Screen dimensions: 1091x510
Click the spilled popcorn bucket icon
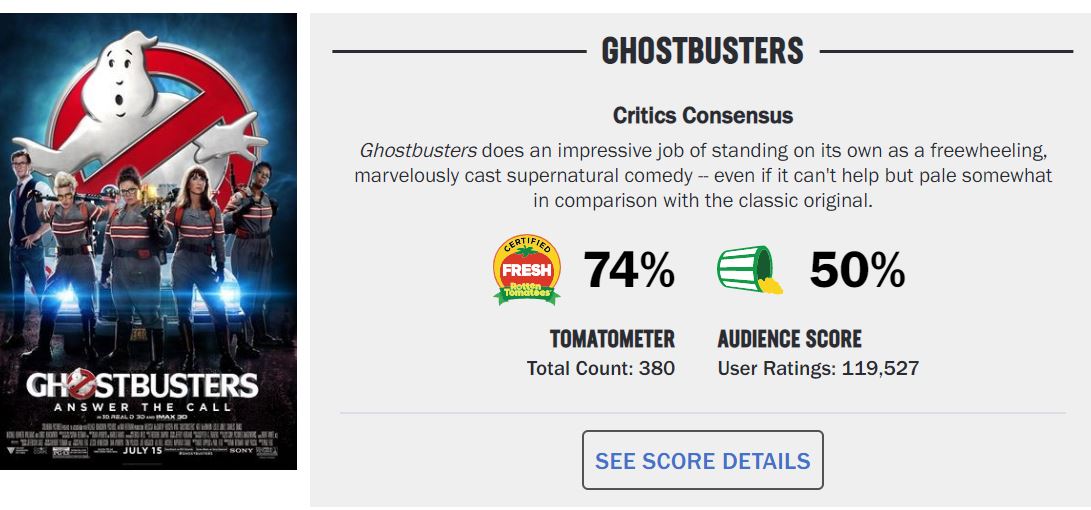point(747,270)
